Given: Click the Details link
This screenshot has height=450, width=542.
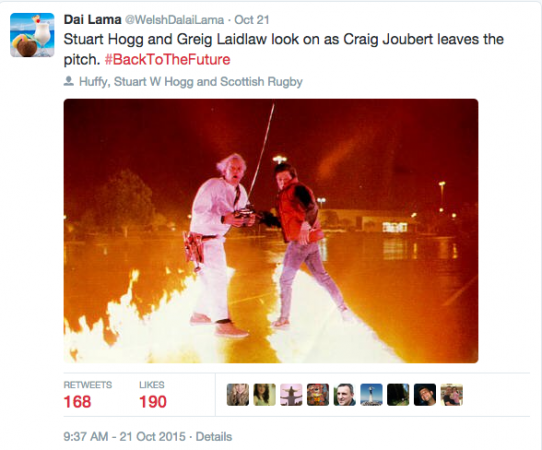Looking at the screenshot, I should [x=214, y=437].
